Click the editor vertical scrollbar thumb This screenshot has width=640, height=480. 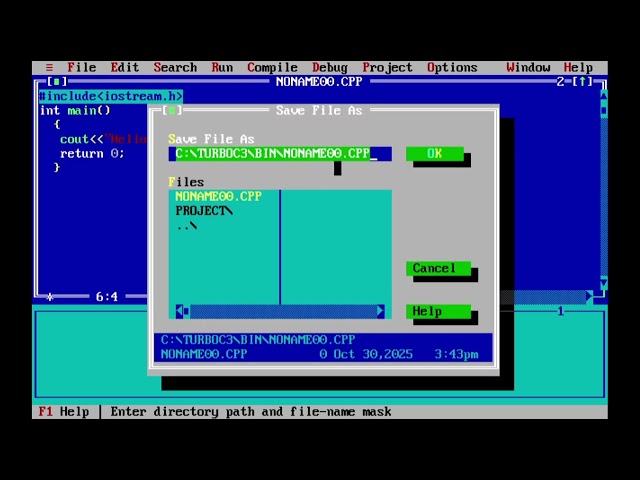604,110
